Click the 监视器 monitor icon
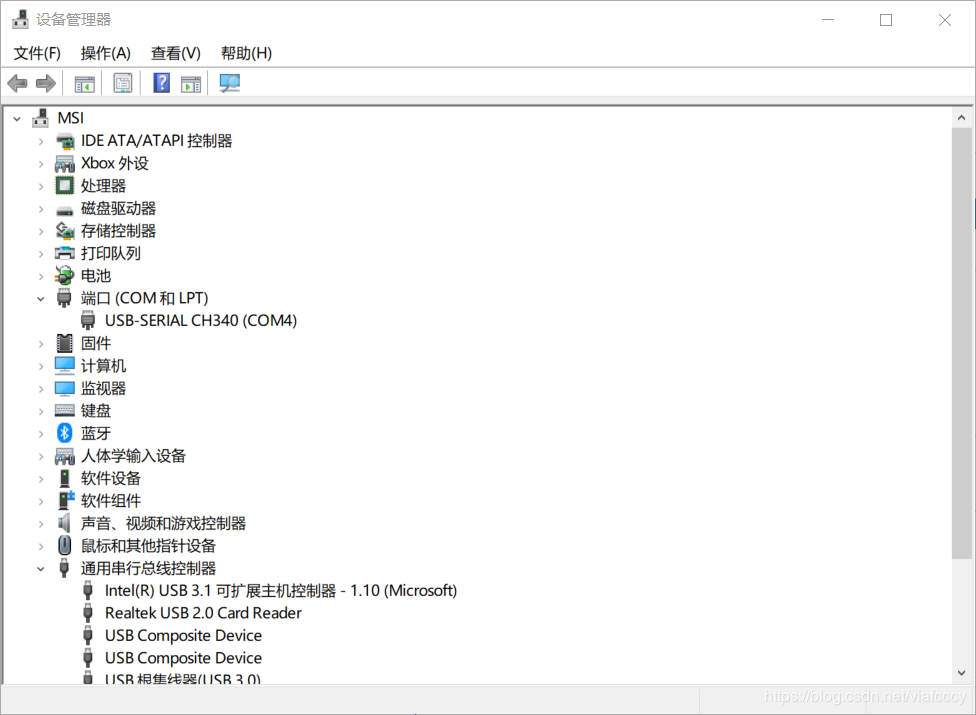976x715 pixels. click(65, 388)
